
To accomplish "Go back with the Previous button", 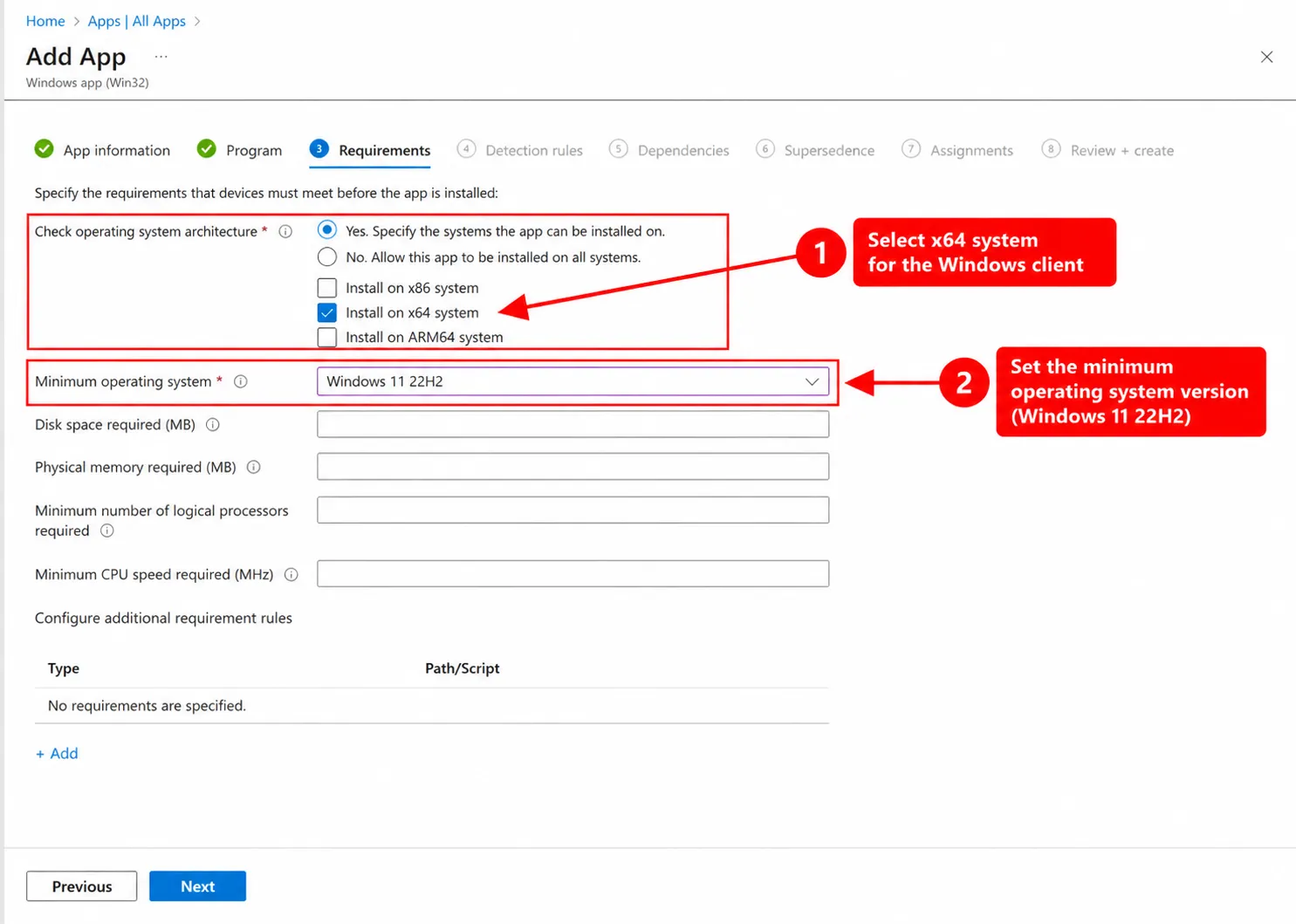I will point(81,886).
